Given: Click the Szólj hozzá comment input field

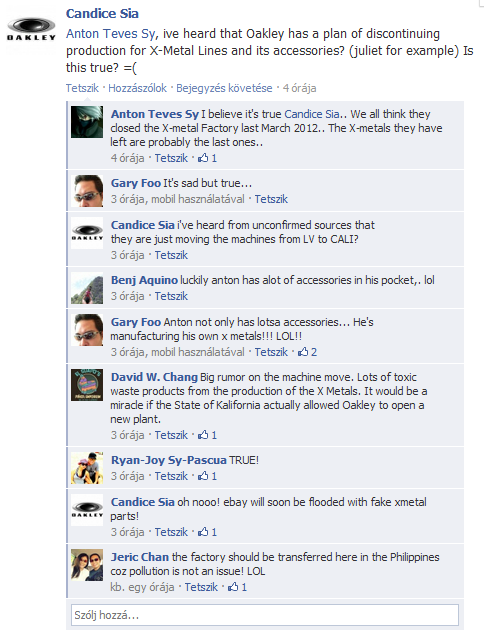Looking at the screenshot, I should pos(265,615).
